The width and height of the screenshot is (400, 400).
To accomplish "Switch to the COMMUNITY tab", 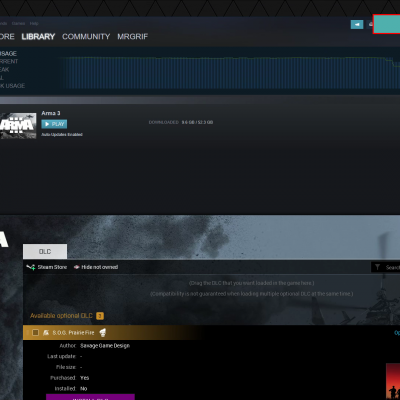I will click(x=86, y=37).
